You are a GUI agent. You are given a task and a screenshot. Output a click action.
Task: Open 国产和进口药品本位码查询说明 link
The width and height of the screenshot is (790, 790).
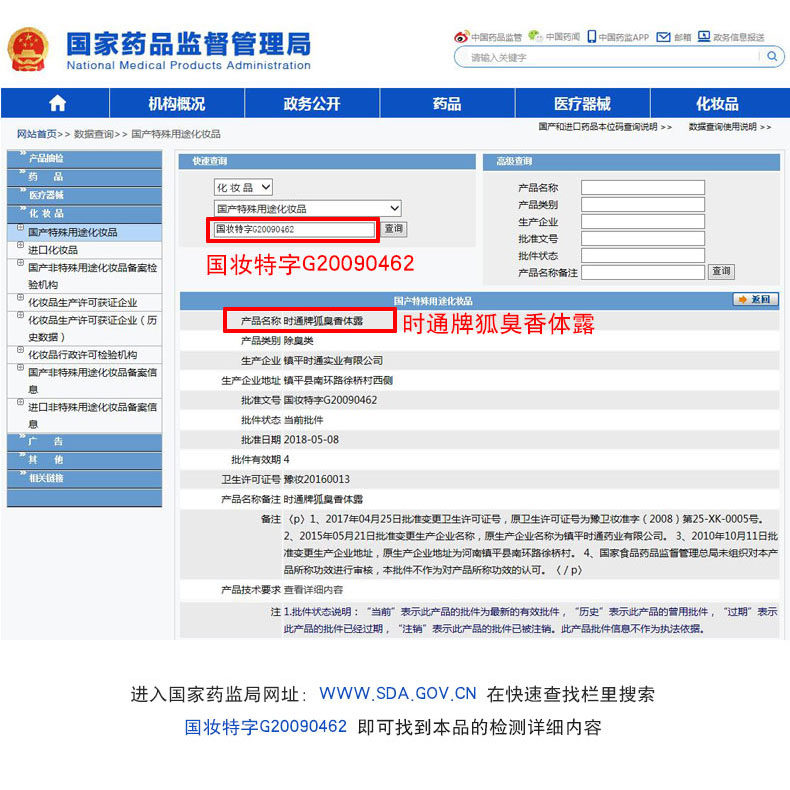coord(605,126)
